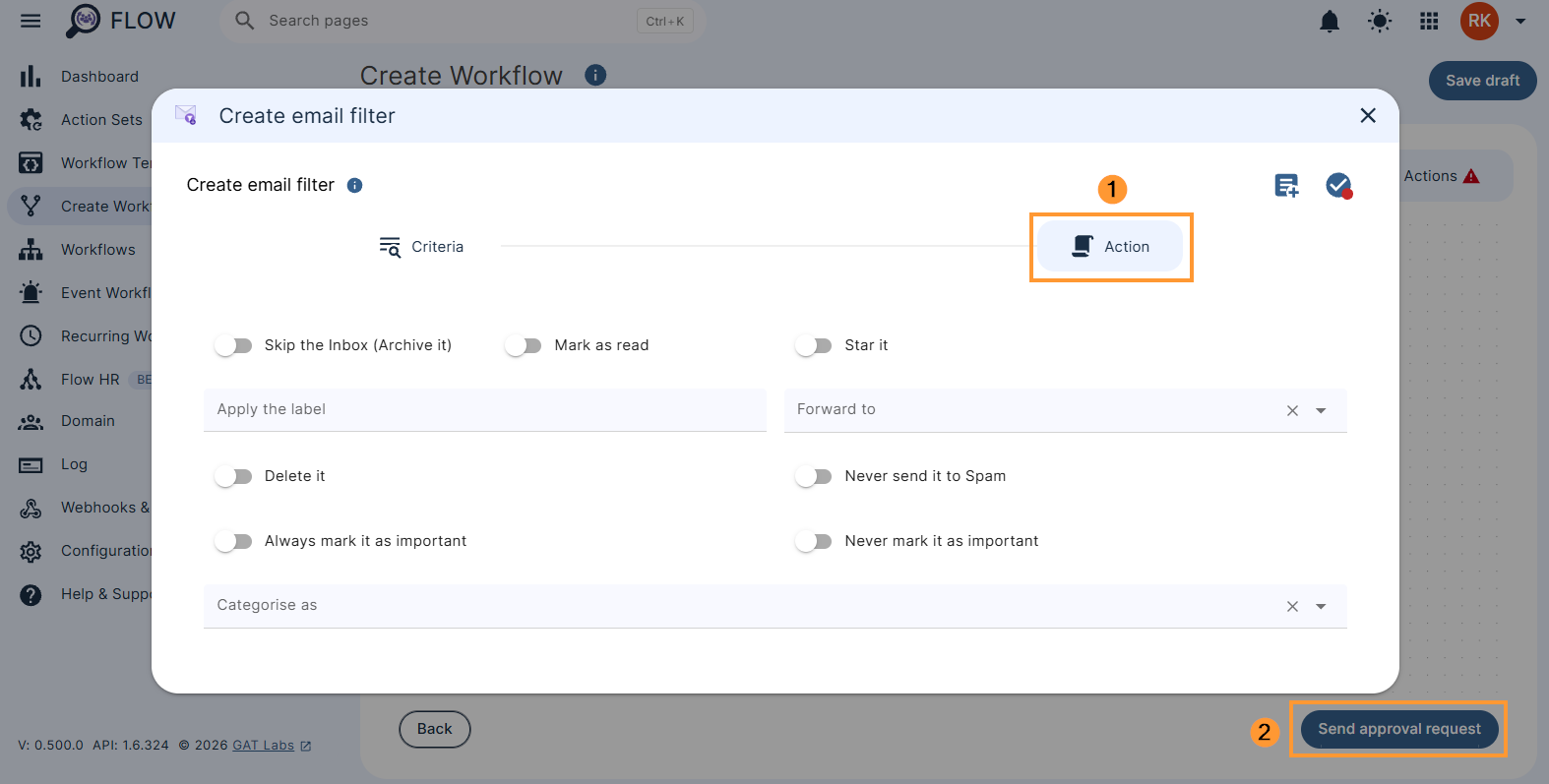Image resolution: width=1549 pixels, height=784 pixels.
Task: Expand the Categorise as dropdown arrow
Action: 1321,606
